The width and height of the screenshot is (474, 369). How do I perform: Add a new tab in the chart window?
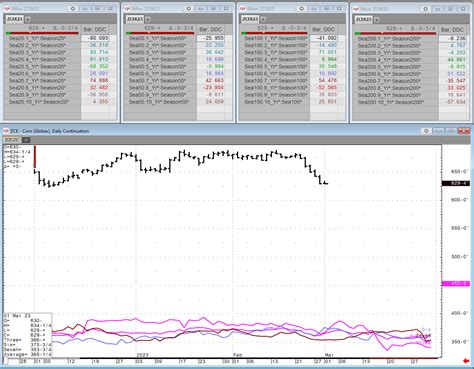coord(26,140)
